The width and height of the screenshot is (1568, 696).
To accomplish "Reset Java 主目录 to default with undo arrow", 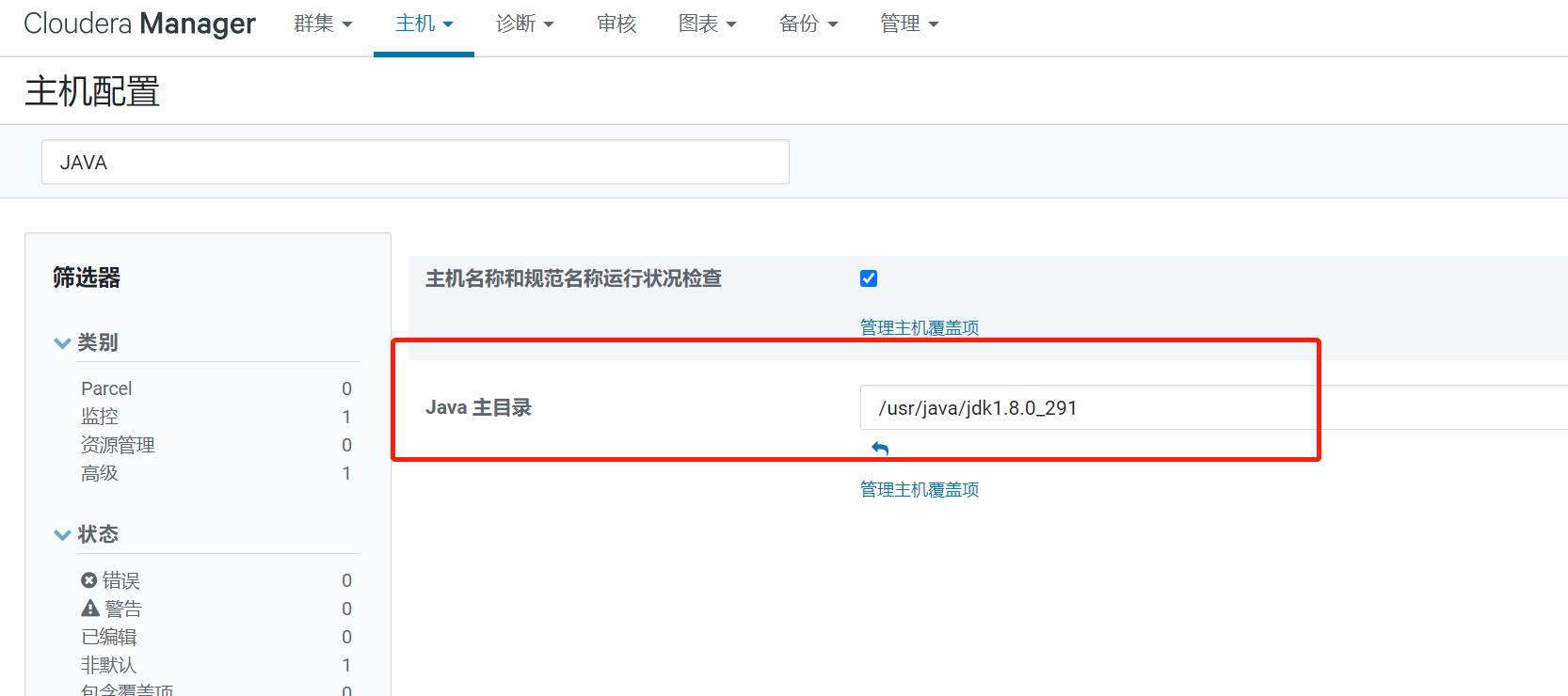I will (880, 449).
